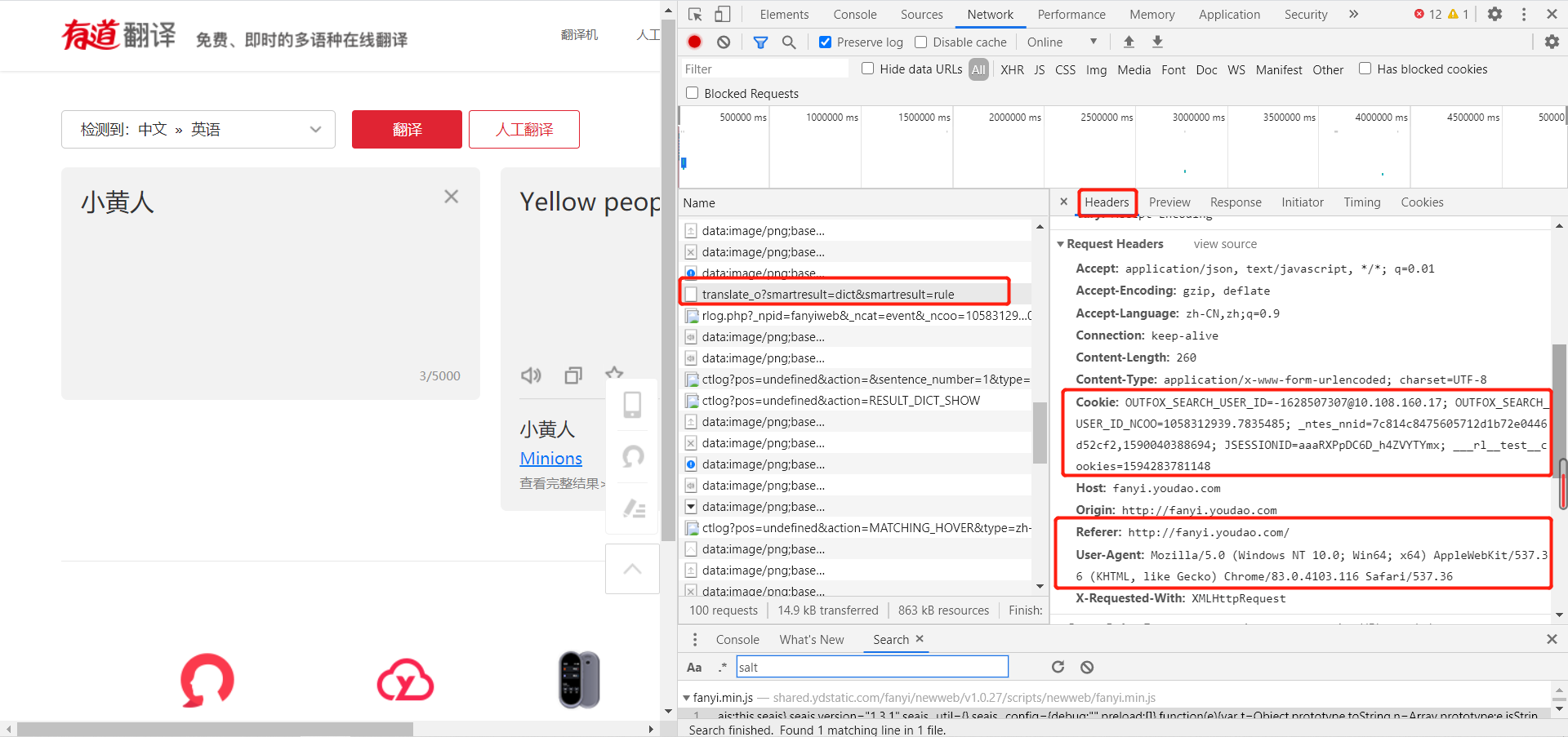The image size is (1568, 737).
Task: Clear the network log
Action: (724, 42)
